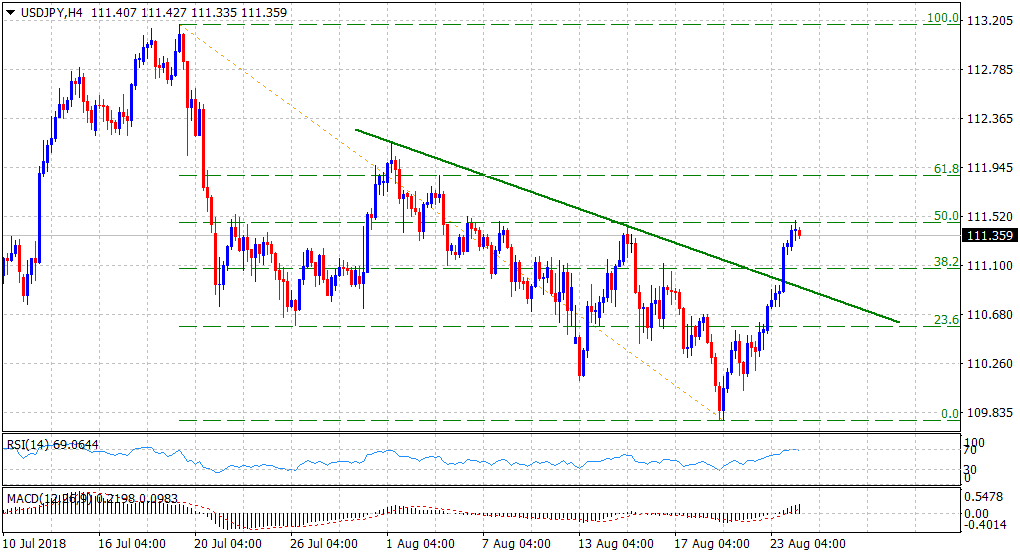
Task: Click the current price tag 111.359
Action: click(x=989, y=236)
